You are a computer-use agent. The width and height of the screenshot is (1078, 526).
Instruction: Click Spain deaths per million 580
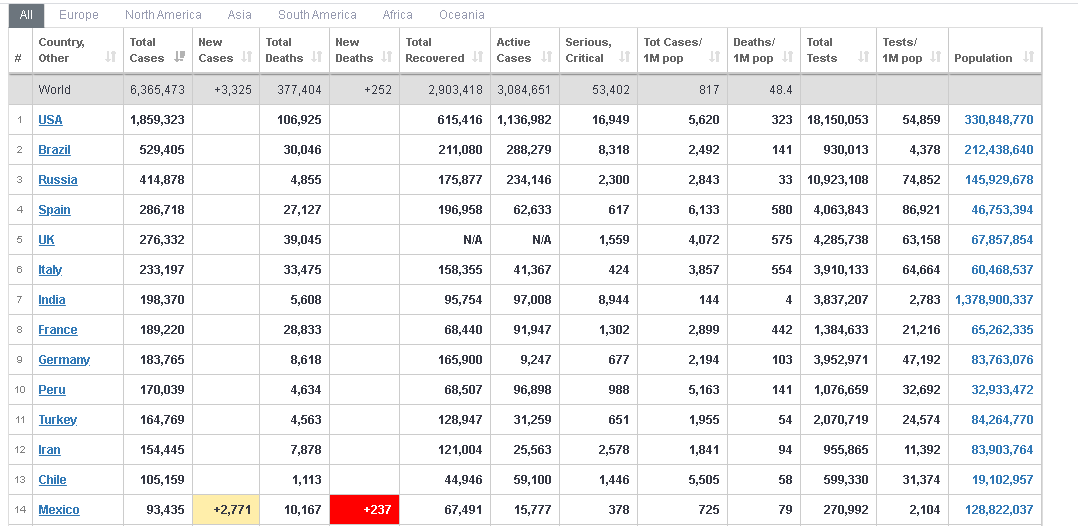(782, 210)
